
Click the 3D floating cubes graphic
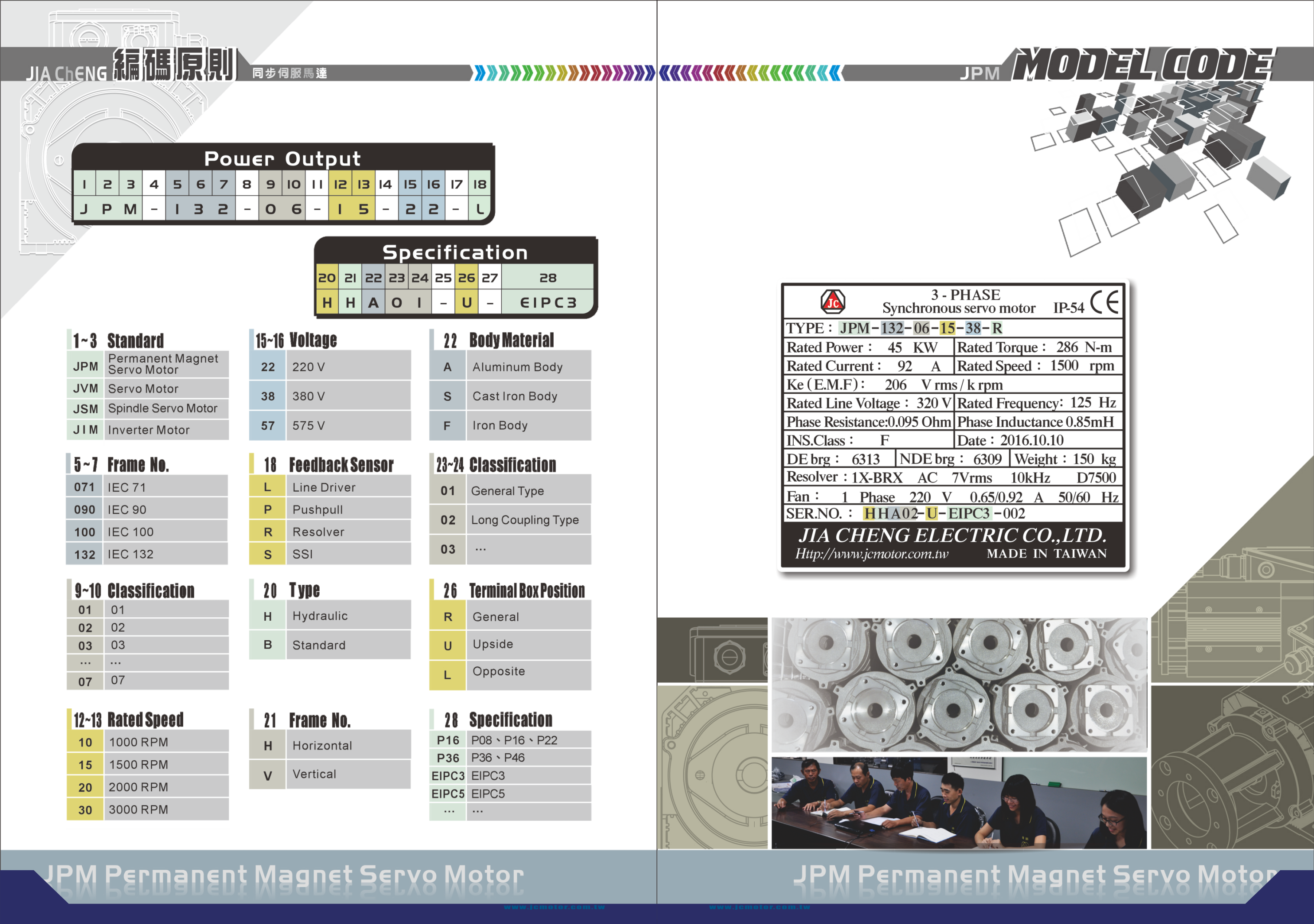[x=1162, y=160]
